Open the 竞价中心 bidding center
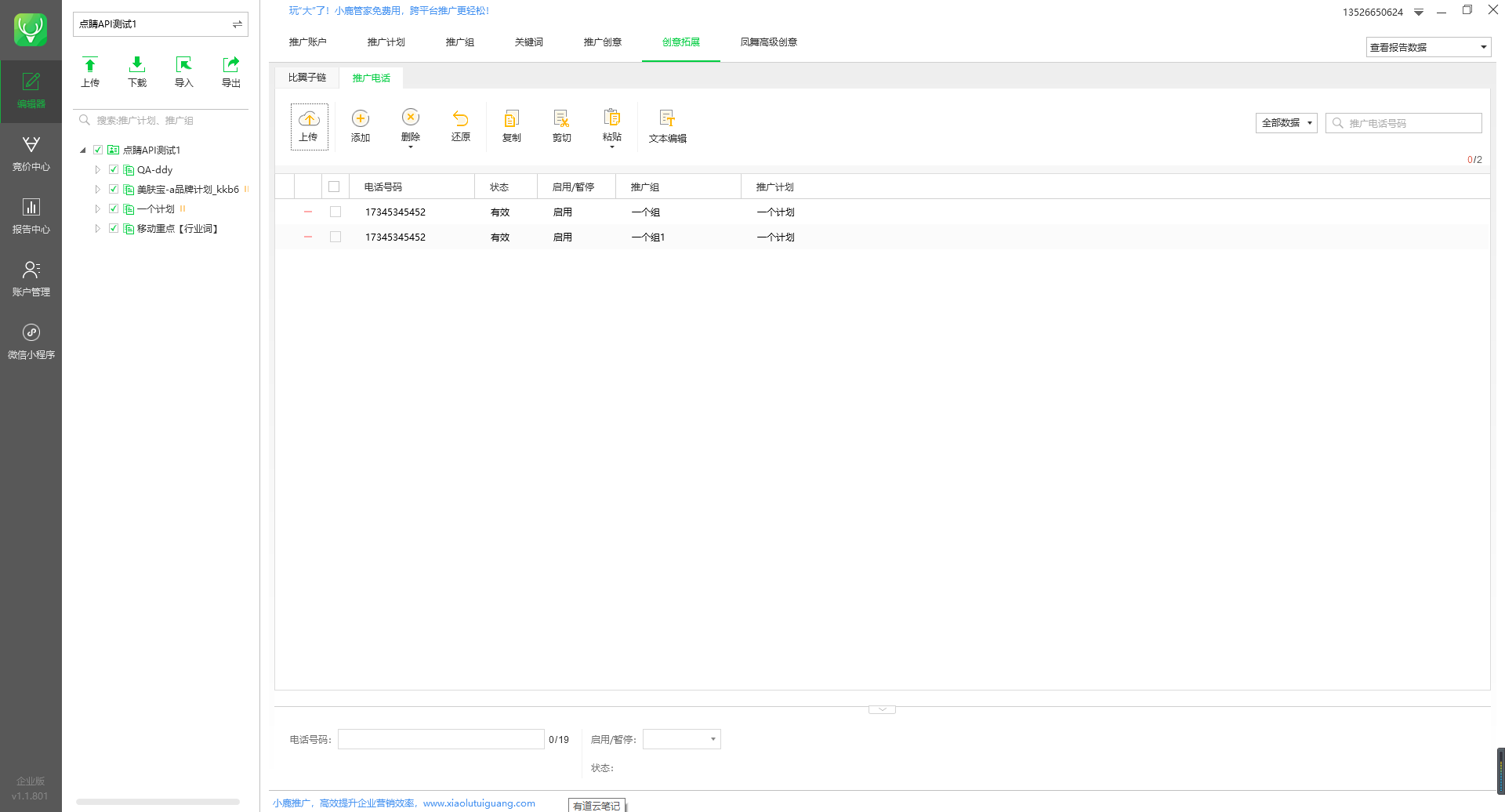Image resolution: width=1505 pixels, height=812 pixels. 31,154
